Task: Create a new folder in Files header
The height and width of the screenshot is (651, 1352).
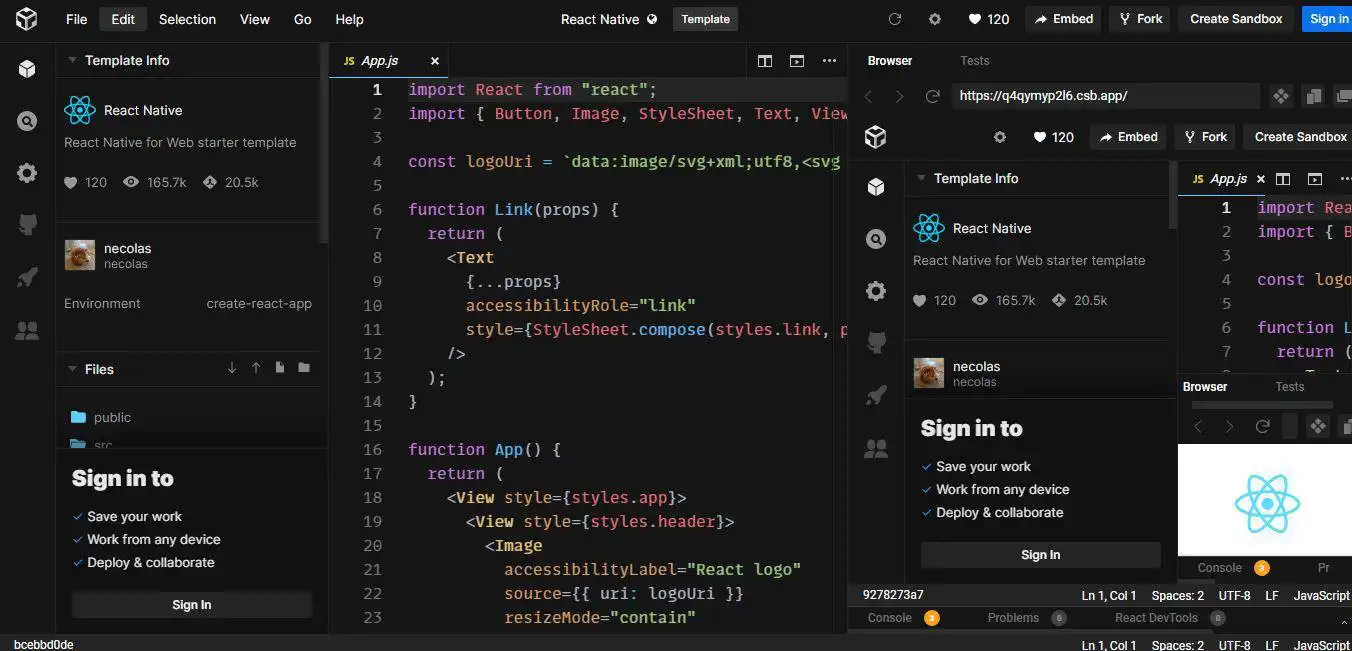Action: (304, 368)
